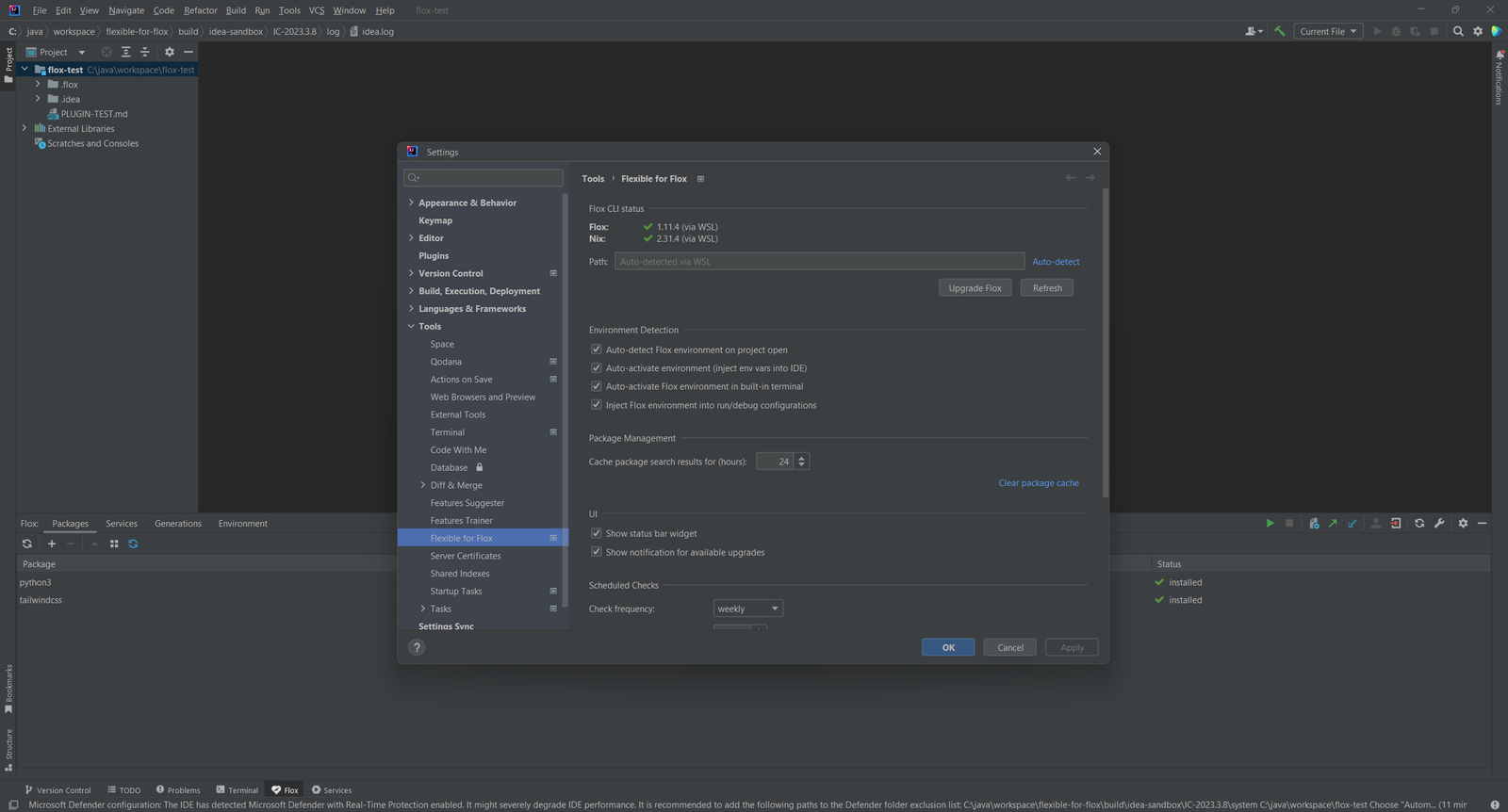Click the Clear package cache link

pos(1039,483)
